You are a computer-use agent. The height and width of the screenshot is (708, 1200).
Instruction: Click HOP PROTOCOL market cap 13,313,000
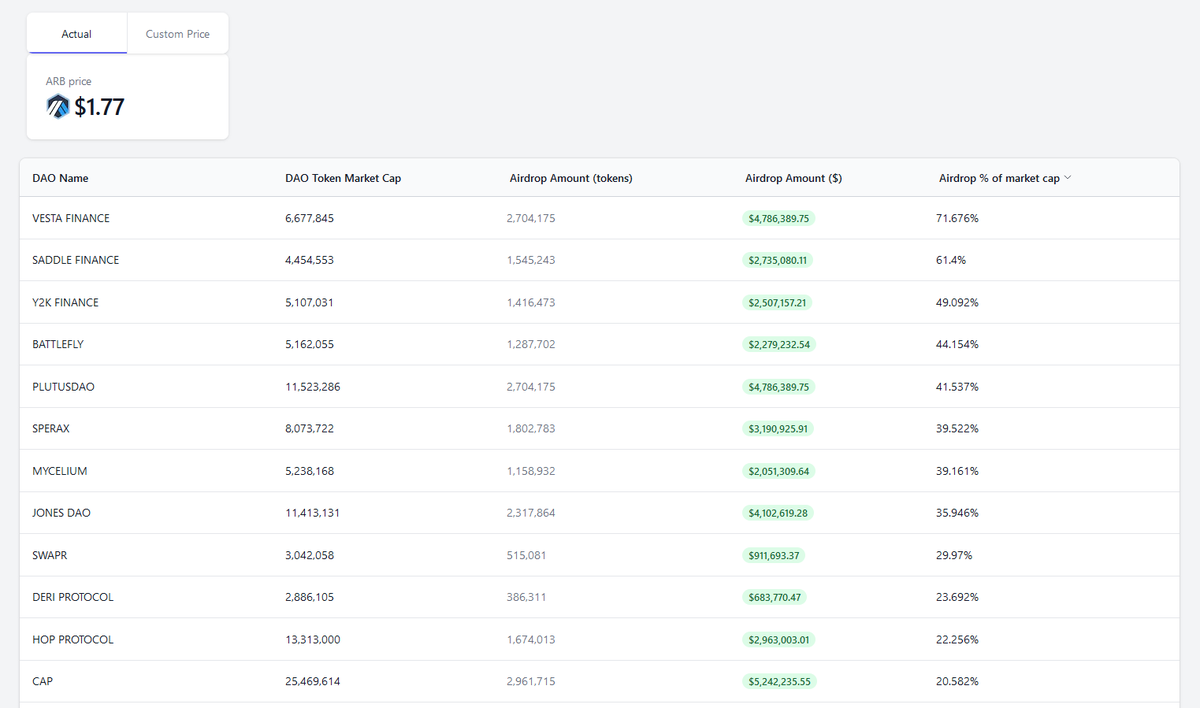point(313,639)
